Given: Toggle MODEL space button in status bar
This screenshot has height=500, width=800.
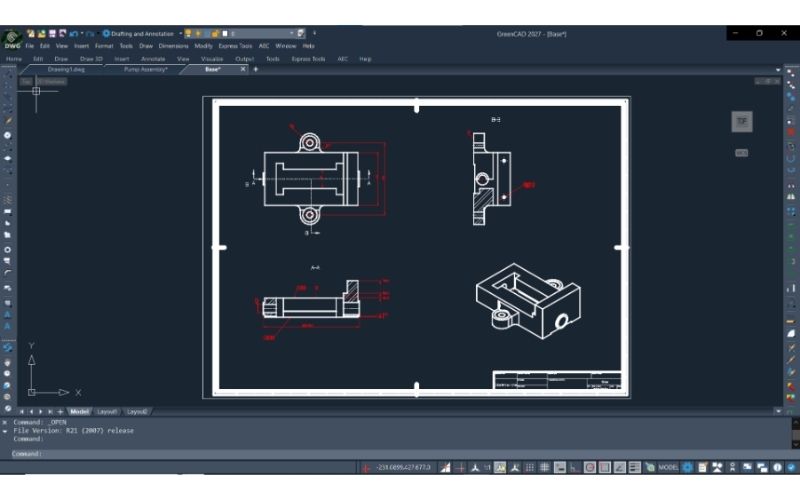Looking at the screenshot, I should 668,467.
